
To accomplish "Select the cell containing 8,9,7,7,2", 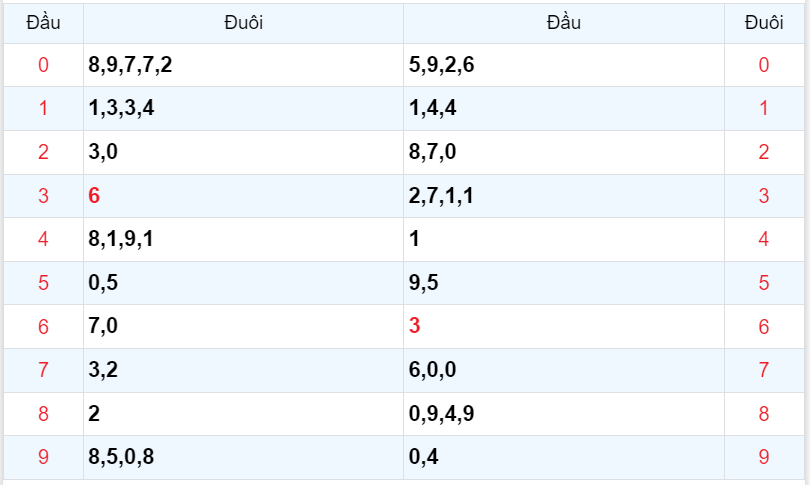I will pyautogui.click(x=130, y=66).
